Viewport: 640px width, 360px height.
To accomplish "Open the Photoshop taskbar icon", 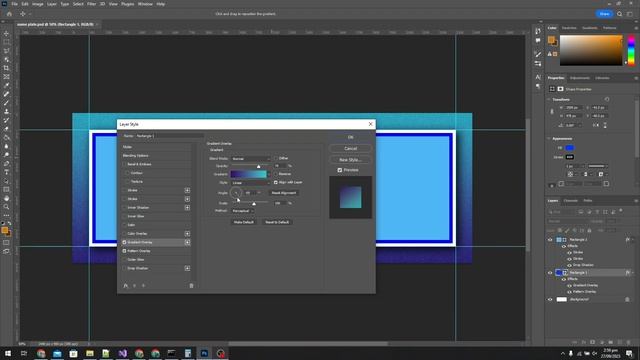I will (x=204, y=353).
